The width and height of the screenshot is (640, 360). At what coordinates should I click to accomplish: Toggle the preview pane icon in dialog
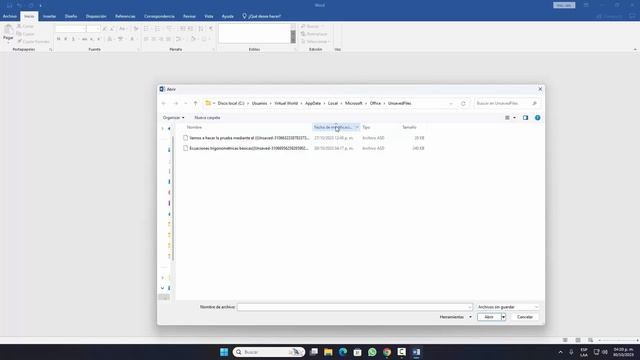525,118
